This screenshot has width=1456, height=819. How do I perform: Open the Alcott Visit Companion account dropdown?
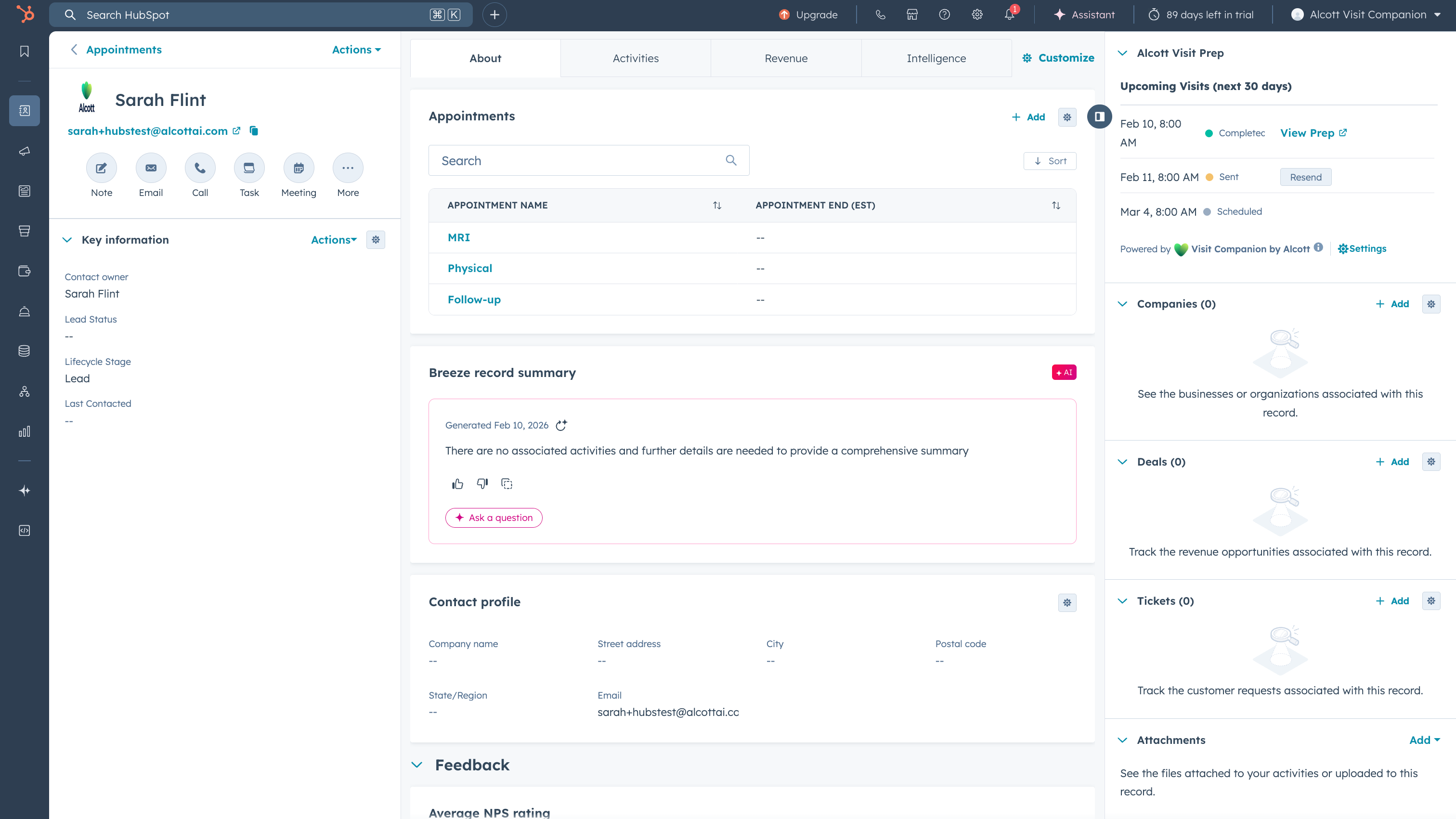tap(1367, 15)
